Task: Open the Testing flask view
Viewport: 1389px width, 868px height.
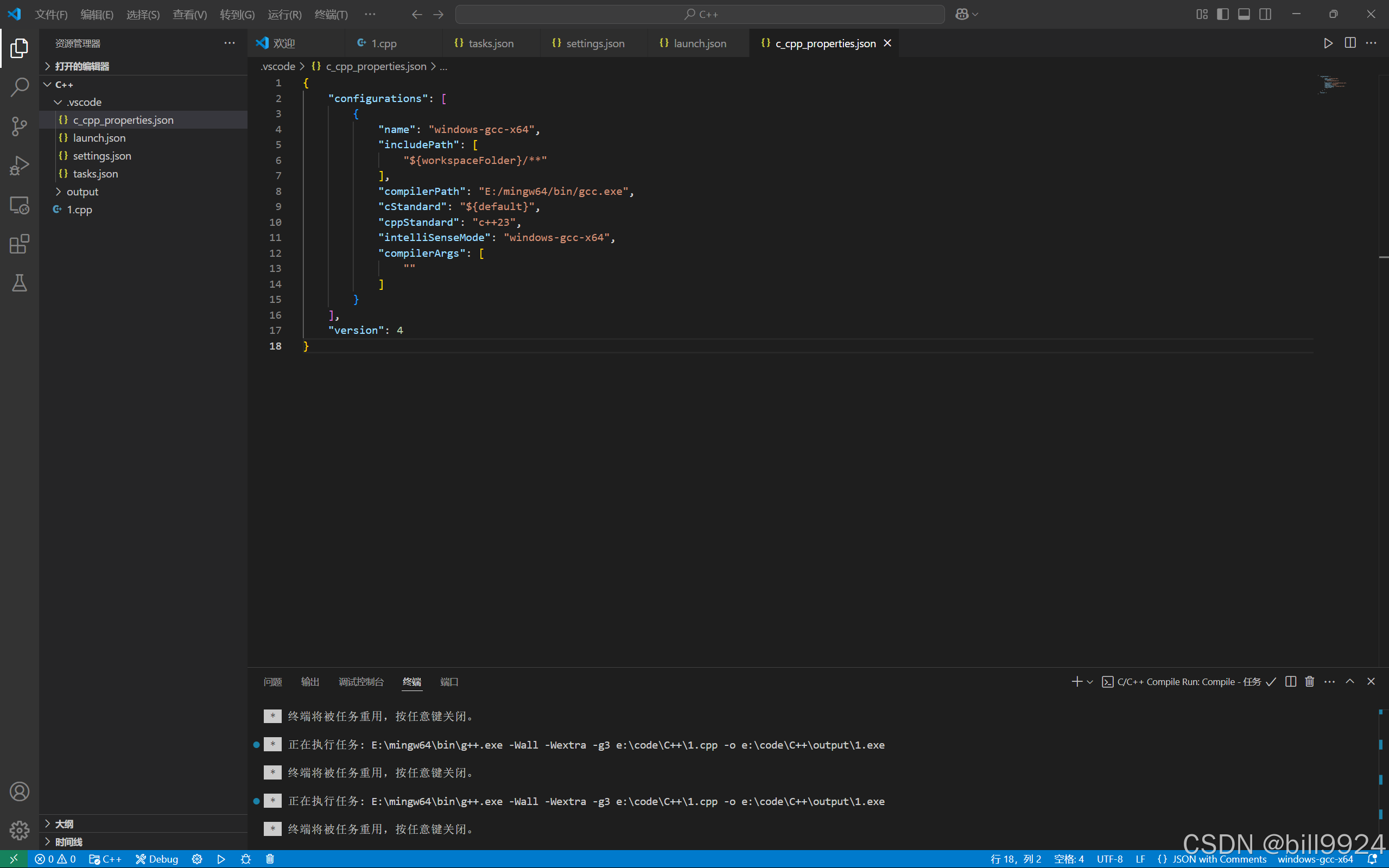Action: pos(20,282)
